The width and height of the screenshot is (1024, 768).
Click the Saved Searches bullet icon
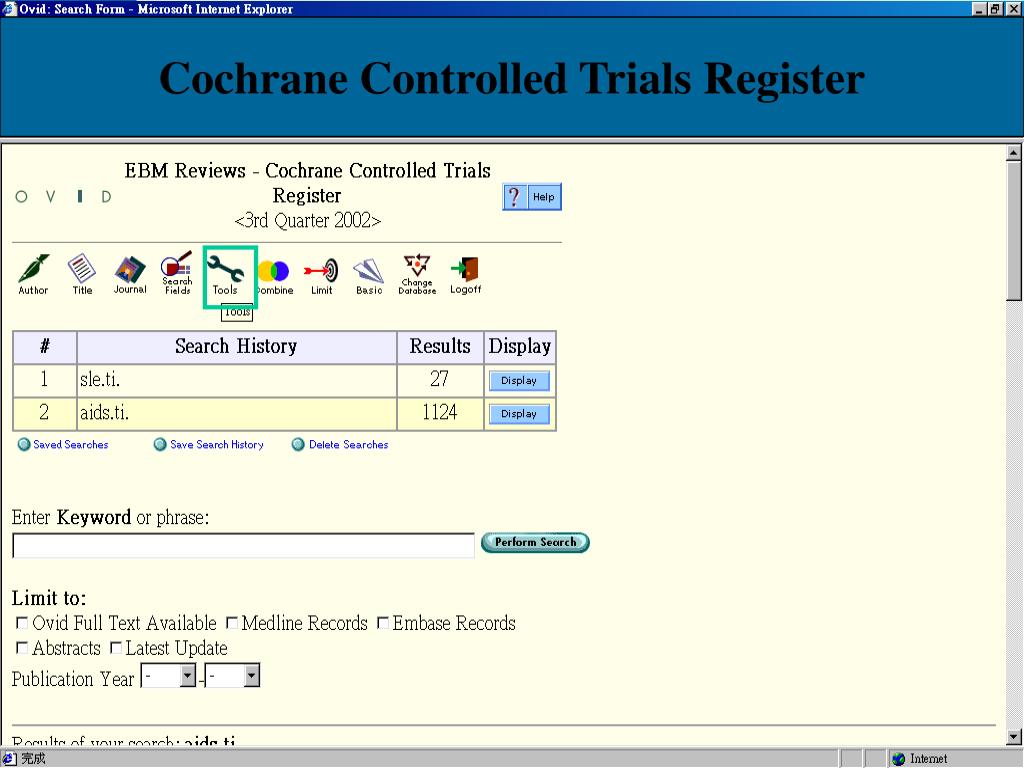pyautogui.click(x=24, y=445)
